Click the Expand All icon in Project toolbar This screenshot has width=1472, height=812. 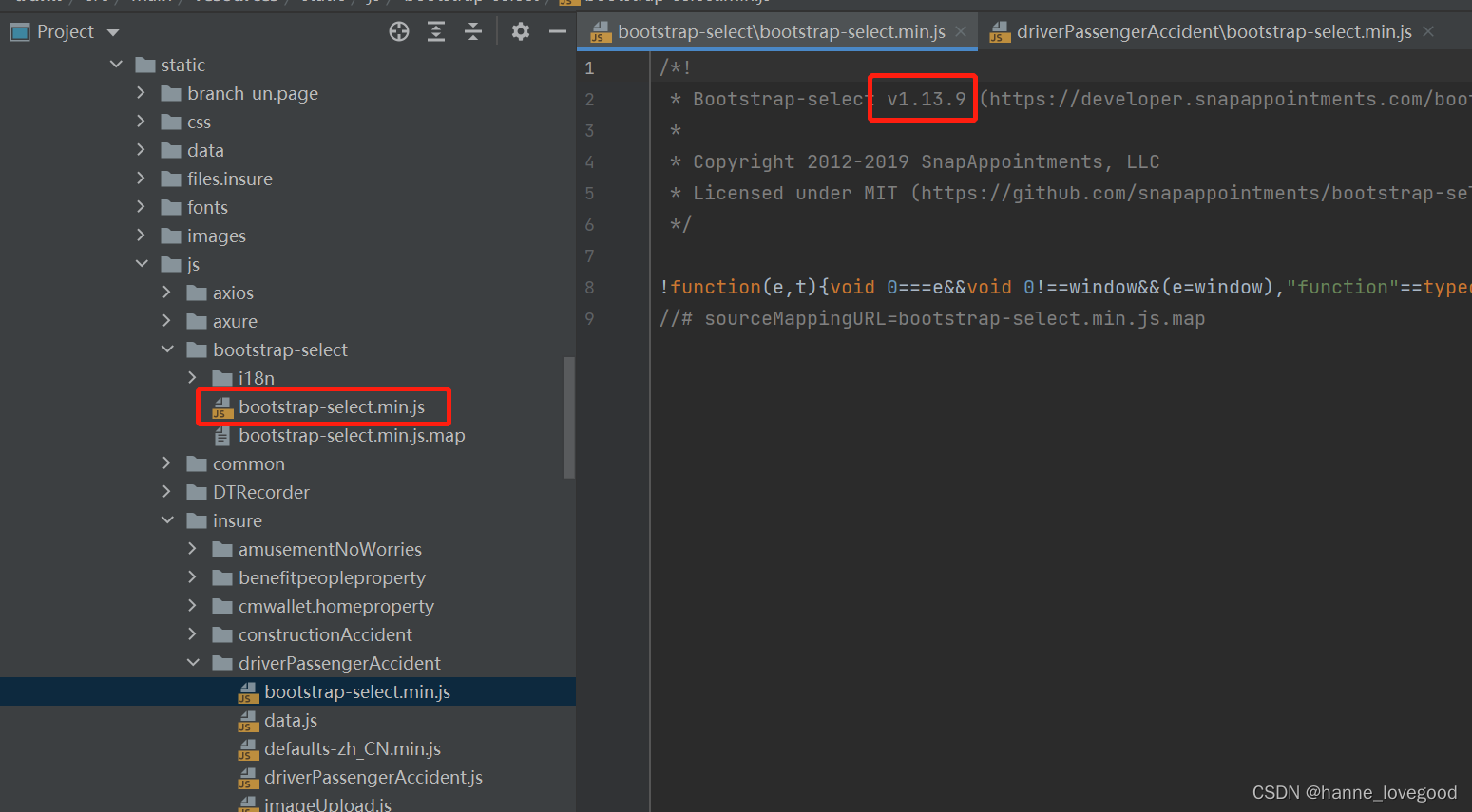click(436, 32)
